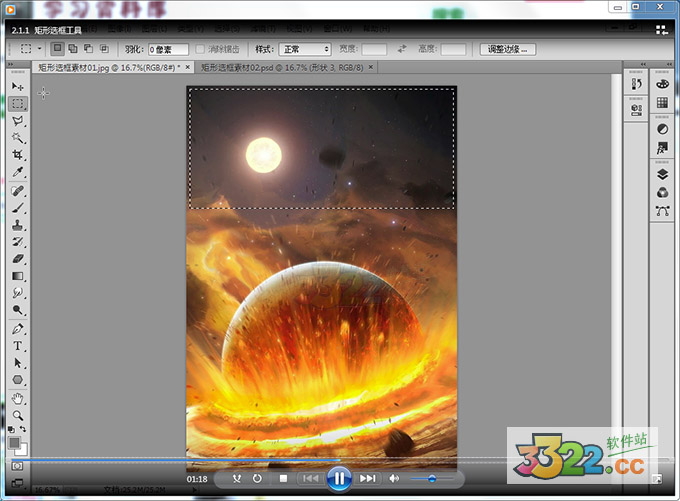Viewport: 680px width, 501px height.
Task: Select the Eyedropper tool
Action: pos(18,172)
